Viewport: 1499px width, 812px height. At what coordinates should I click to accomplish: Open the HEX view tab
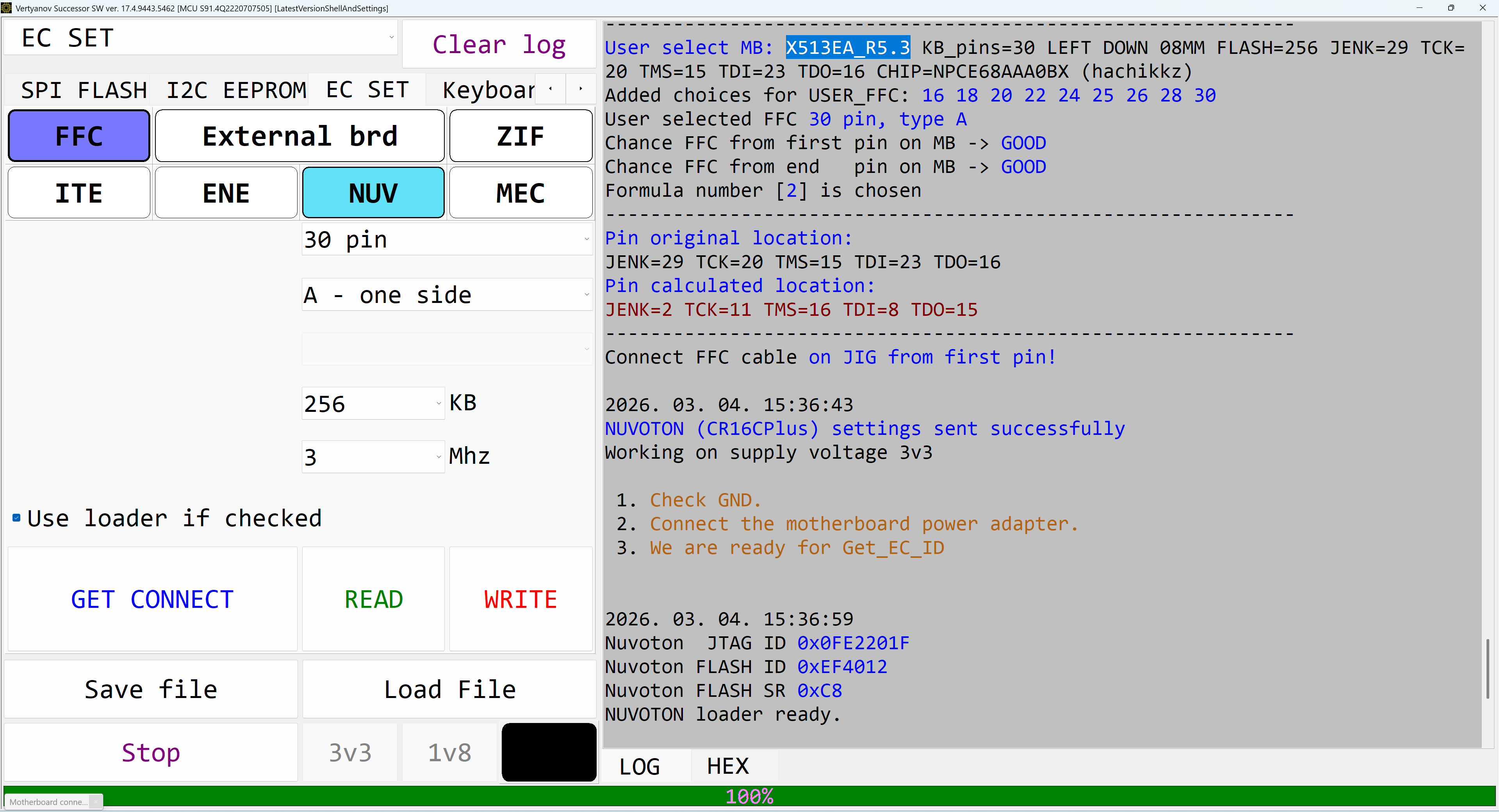pyautogui.click(x=727, y=766)
